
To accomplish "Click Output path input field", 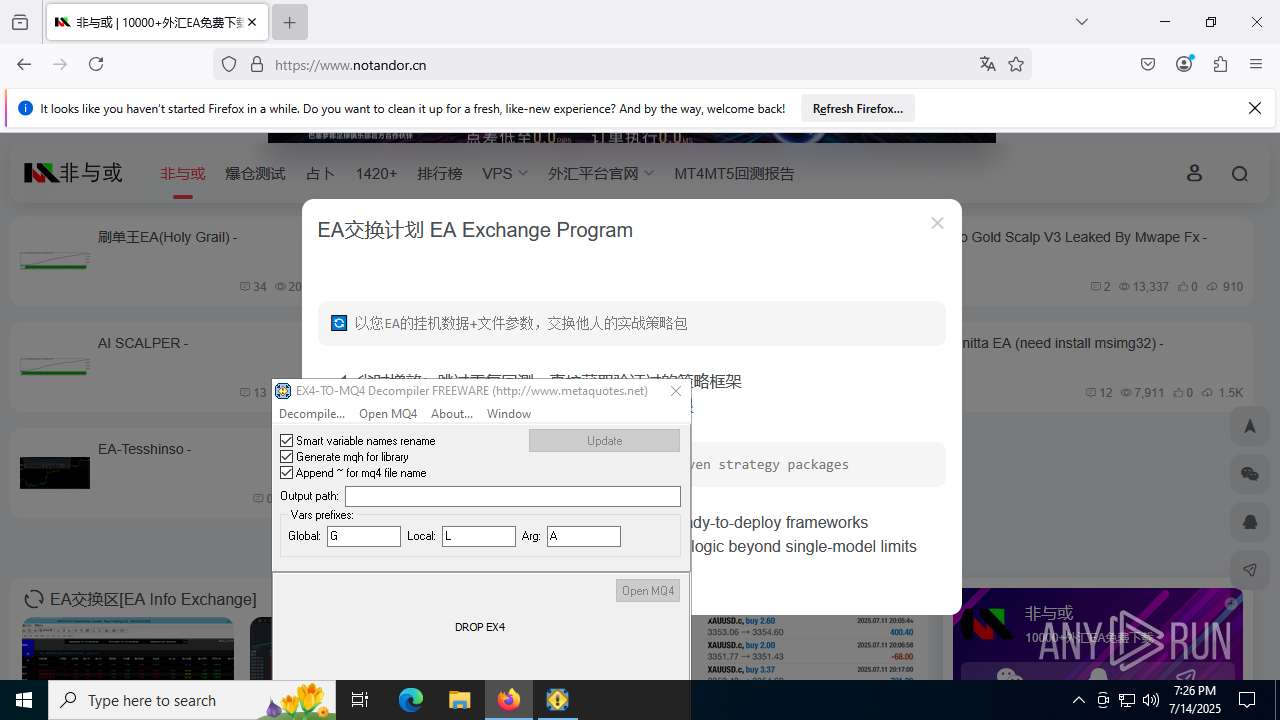I will click(x=513, y=496).
